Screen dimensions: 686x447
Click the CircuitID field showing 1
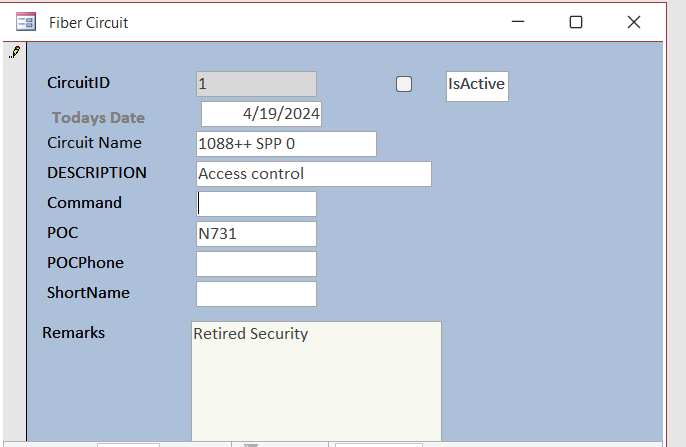256,84
